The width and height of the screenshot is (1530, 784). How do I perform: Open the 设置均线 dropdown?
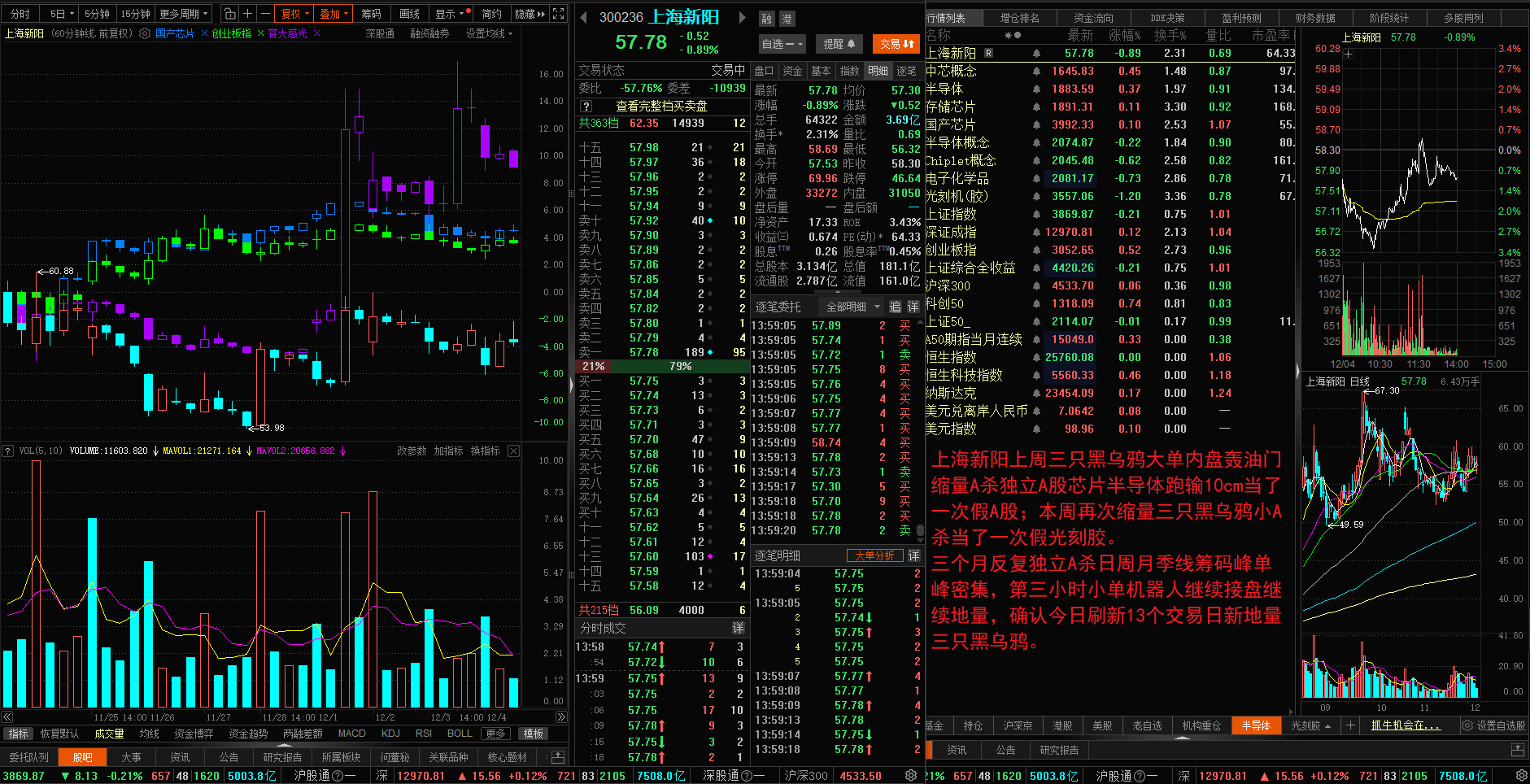point(490,33)
